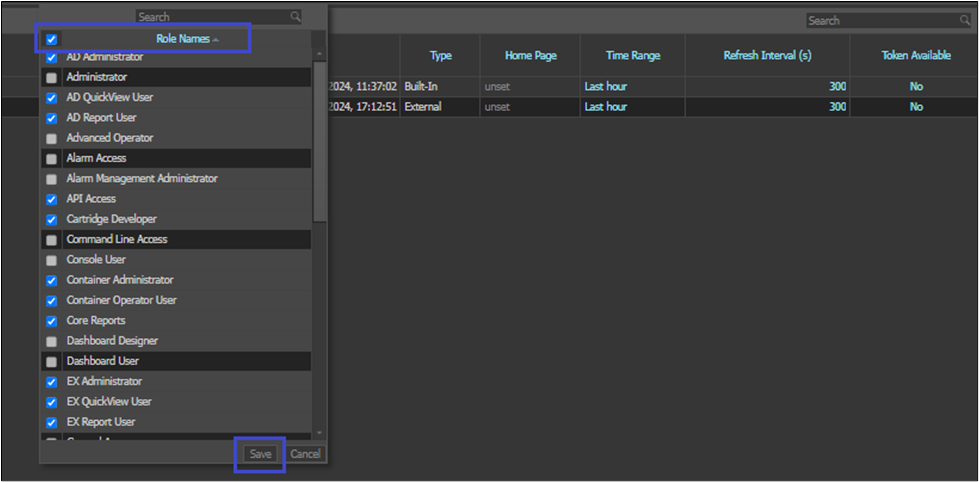The width and height of the screenshot is (979, 482).
Task: Save the role selection
Action: click(x=260, y=454)
